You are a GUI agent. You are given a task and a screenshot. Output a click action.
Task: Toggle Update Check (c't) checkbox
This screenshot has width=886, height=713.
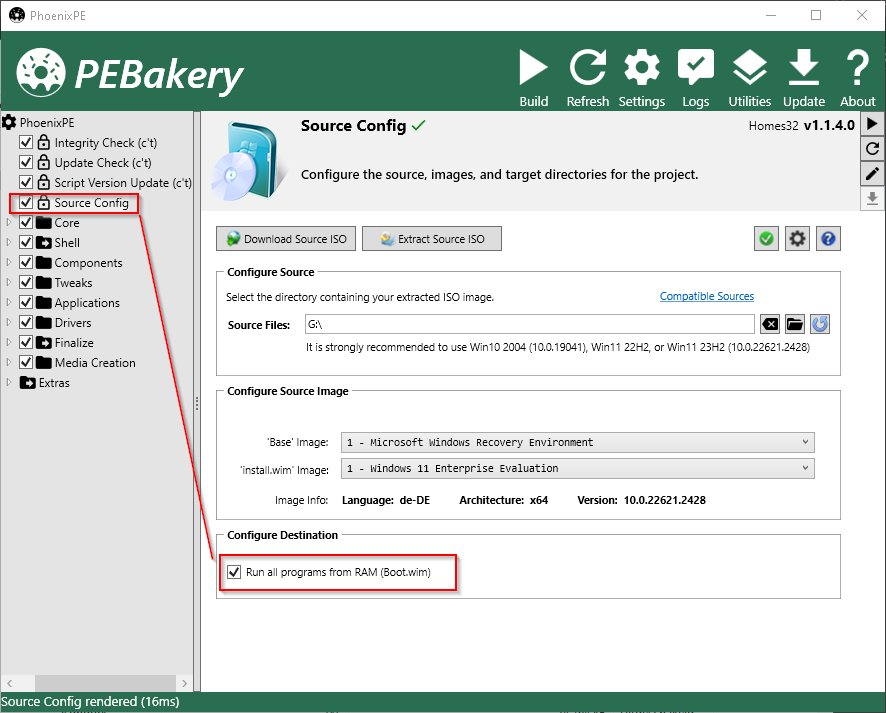point(26,163)
